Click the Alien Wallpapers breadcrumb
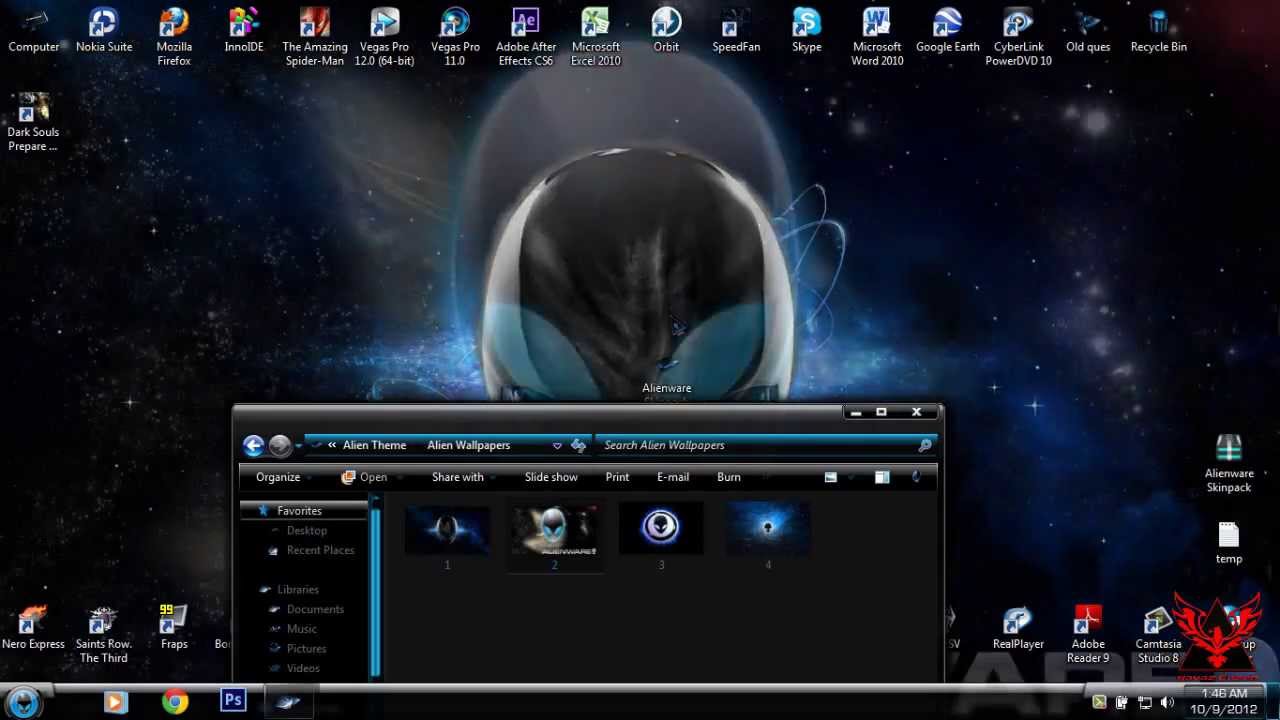 (468, 445)
